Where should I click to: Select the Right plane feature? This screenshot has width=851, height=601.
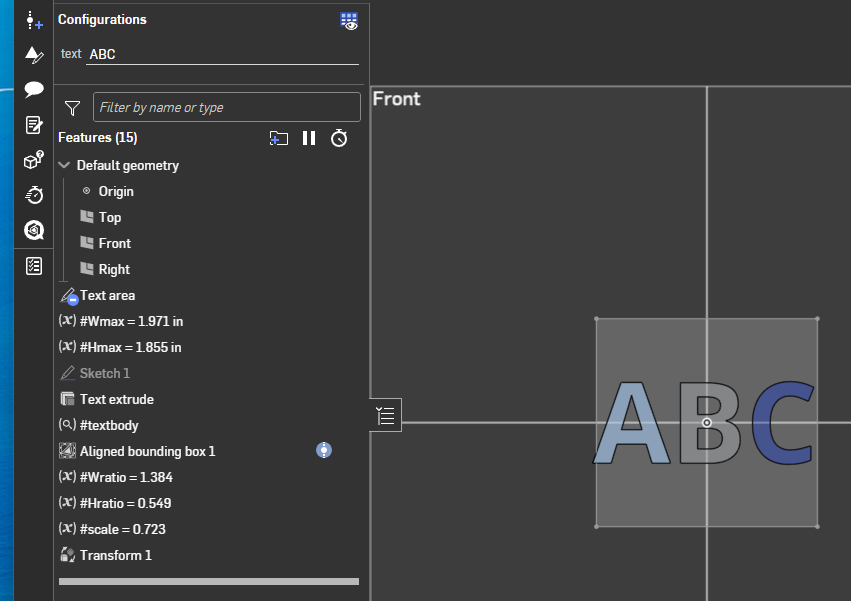114,269
